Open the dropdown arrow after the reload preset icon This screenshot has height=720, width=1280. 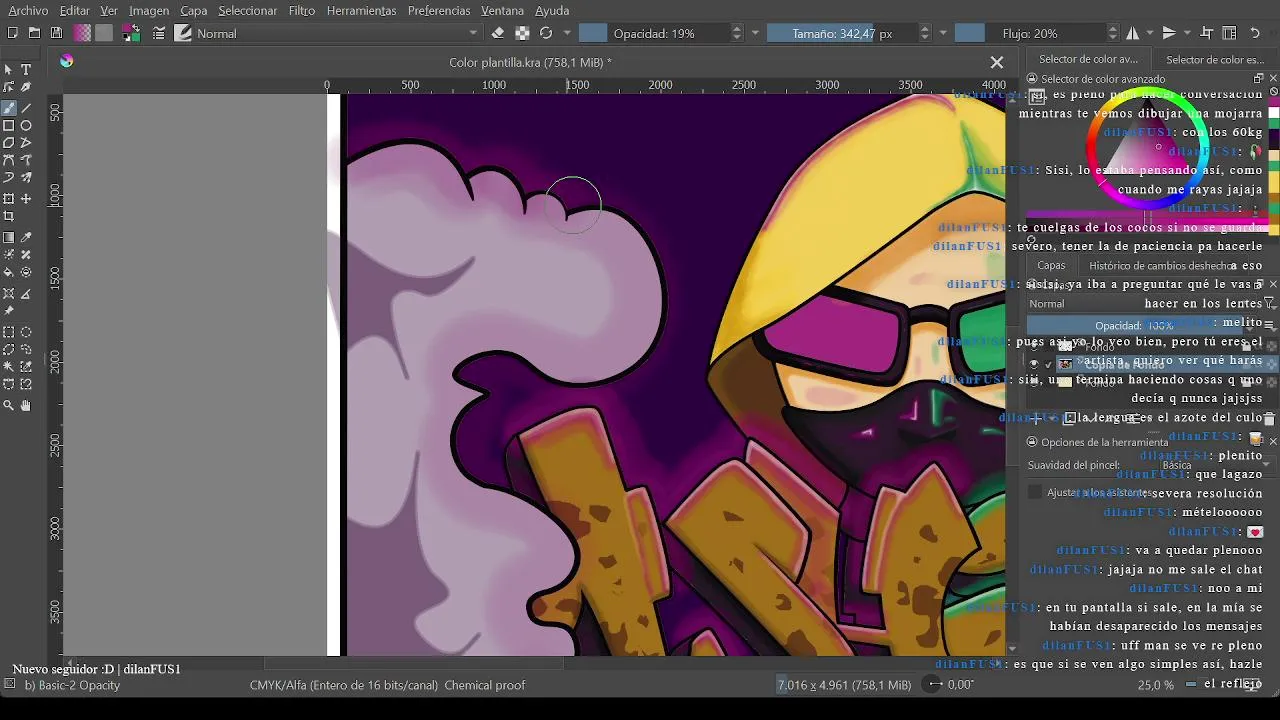click(x=567, y=33)
